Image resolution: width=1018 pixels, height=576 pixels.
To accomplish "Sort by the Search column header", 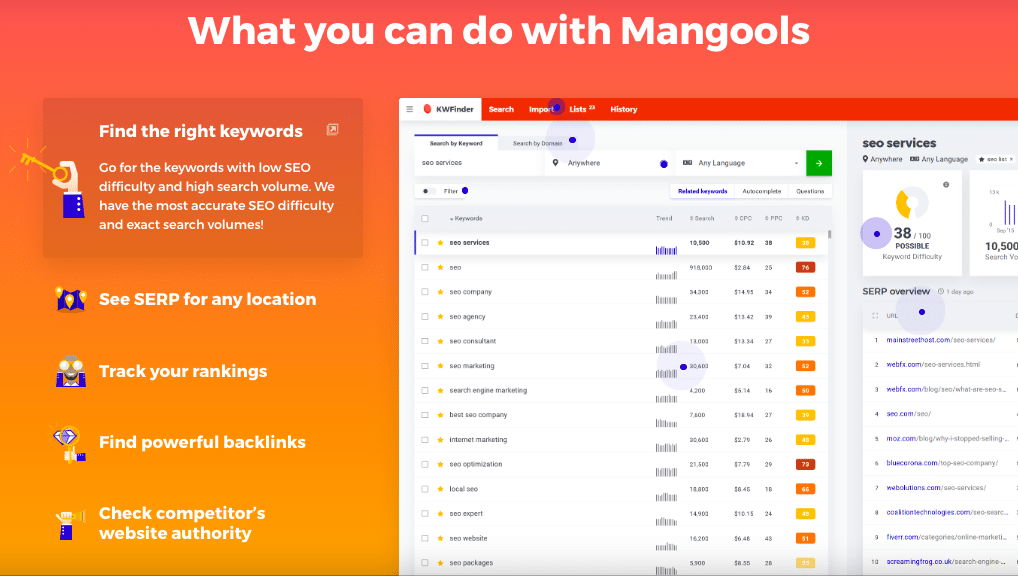I will click(702, 219).
